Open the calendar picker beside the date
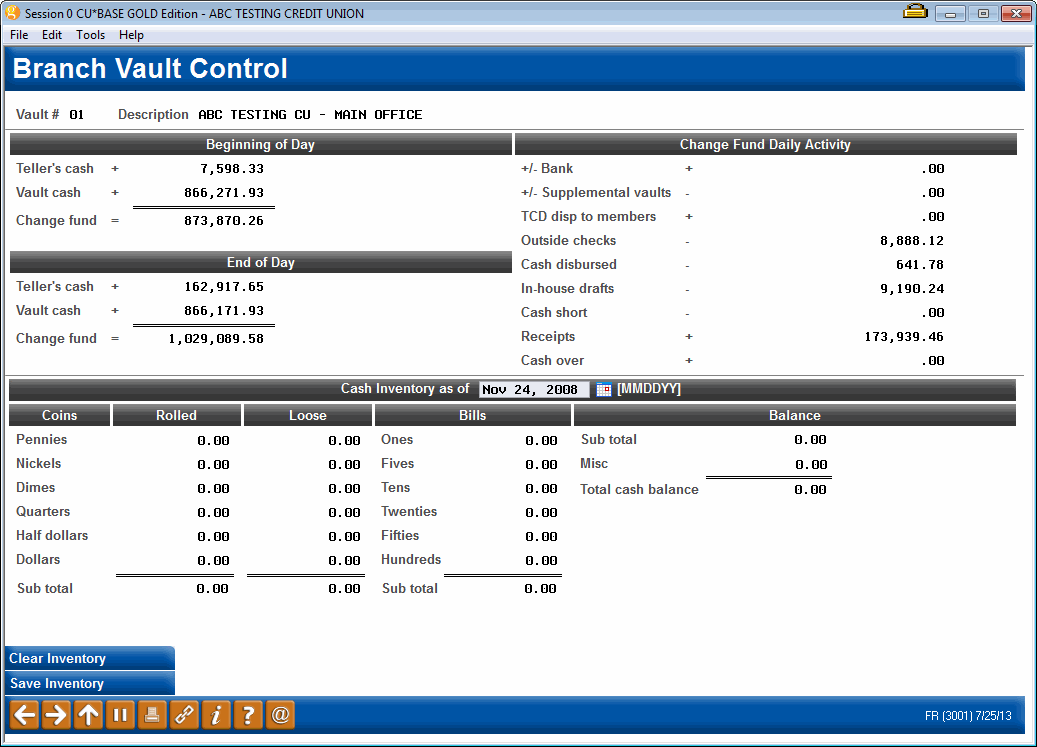 click(x=603, y=390)
